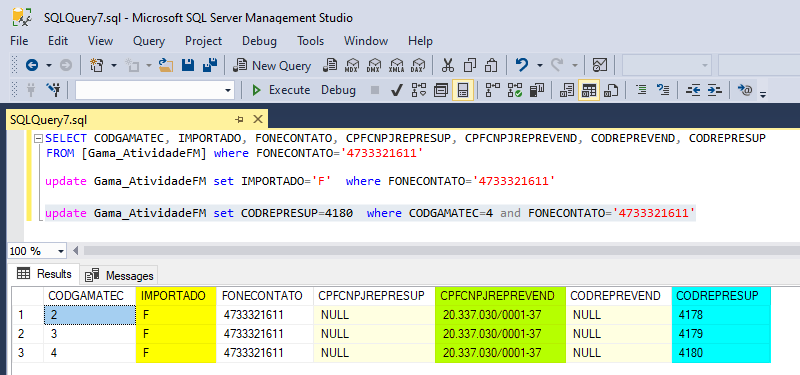
Task: Open the Activity Monitor icon
Action: pos(599,65)
